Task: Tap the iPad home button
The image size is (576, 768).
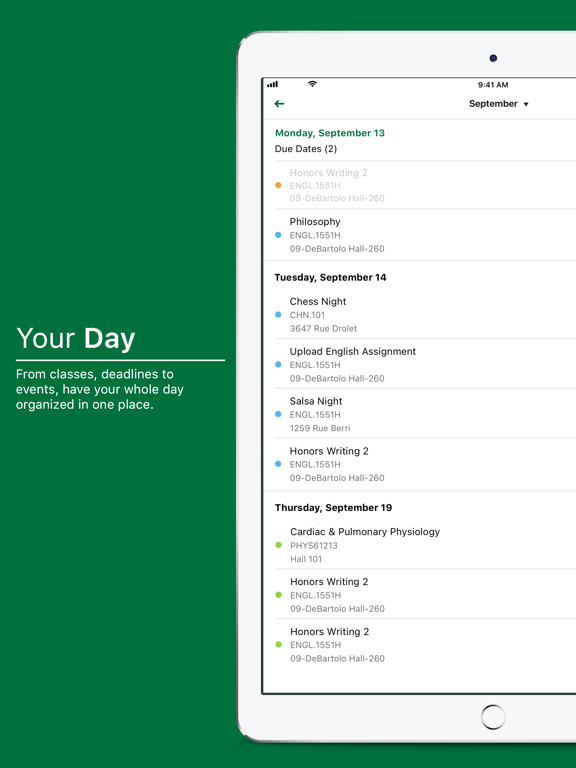Action: coord(493,717)
